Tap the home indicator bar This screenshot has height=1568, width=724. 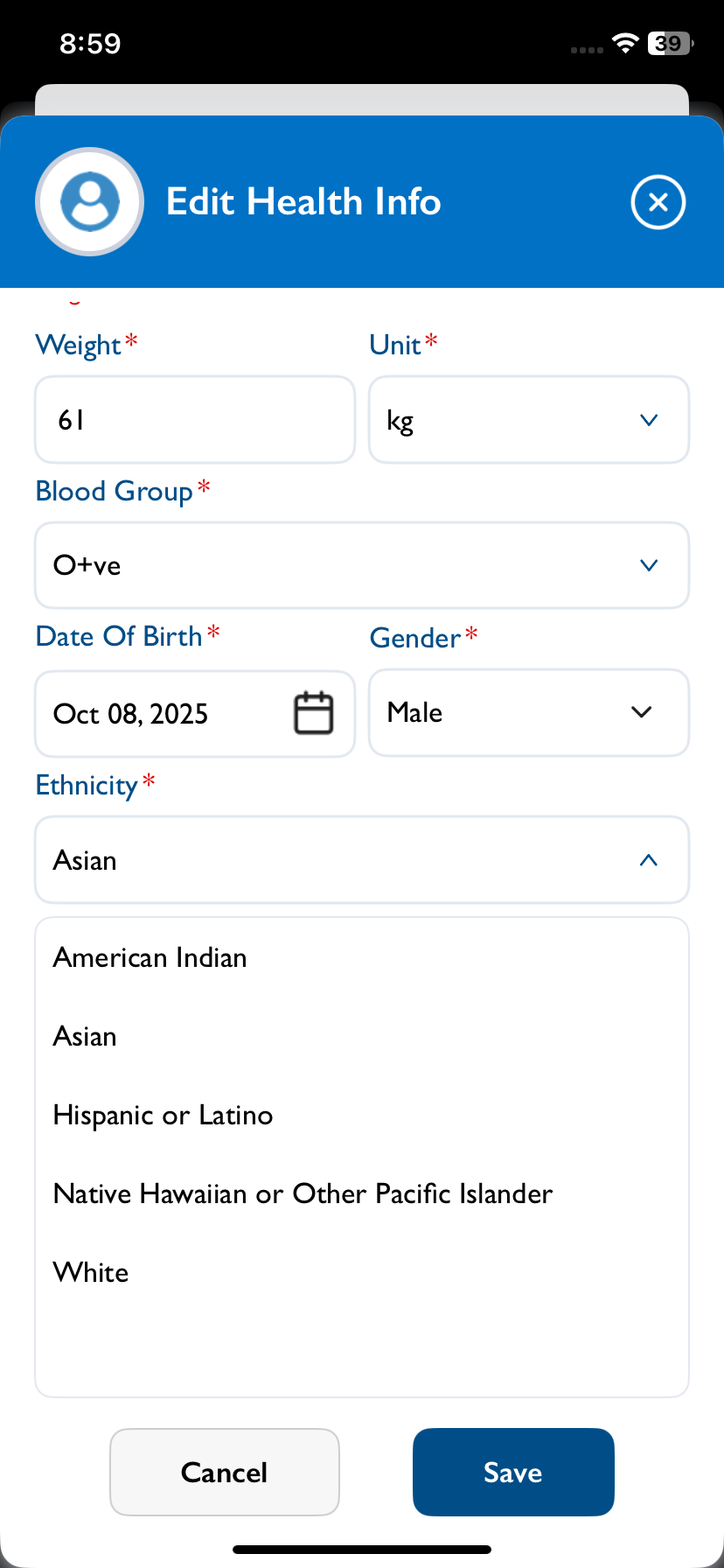pyautogui.click(x=362, y=1550)
